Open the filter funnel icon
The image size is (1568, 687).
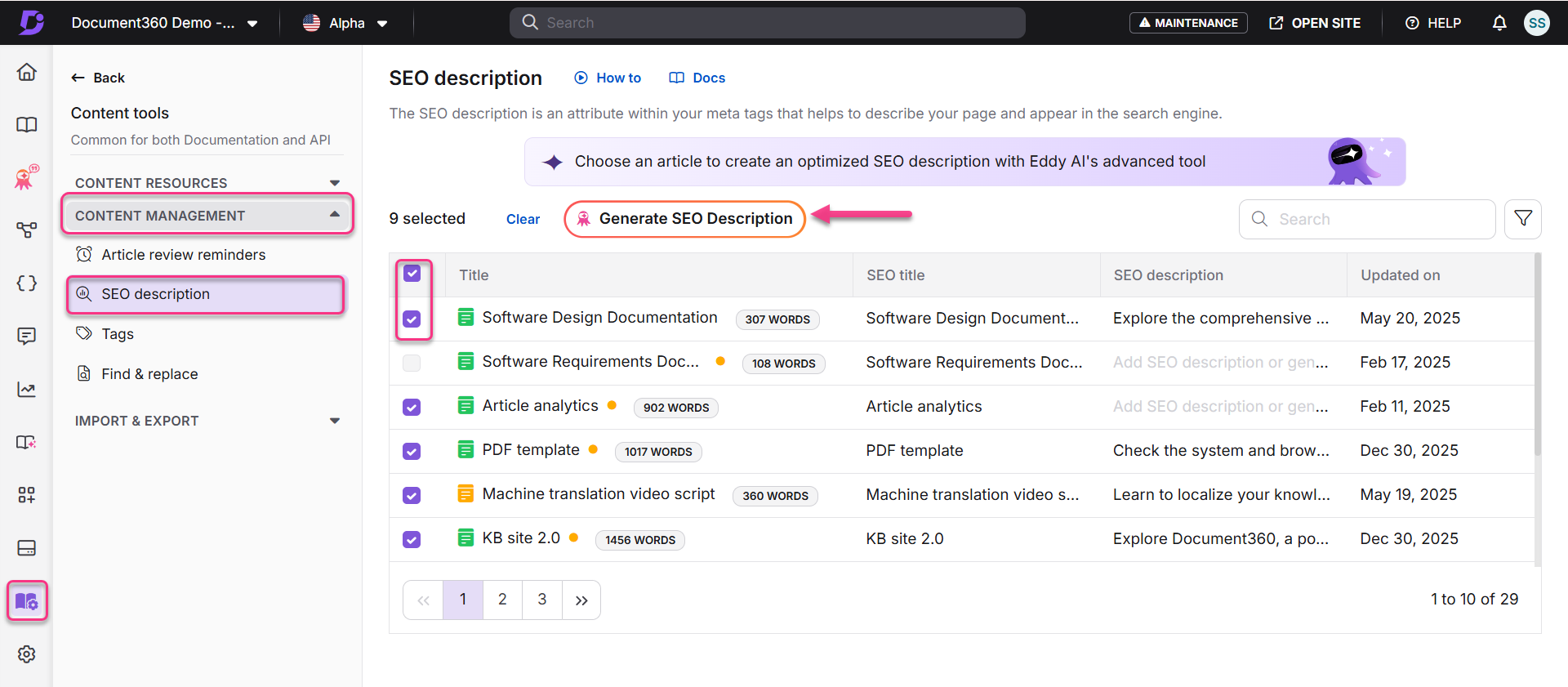(x=1523, y=219)
